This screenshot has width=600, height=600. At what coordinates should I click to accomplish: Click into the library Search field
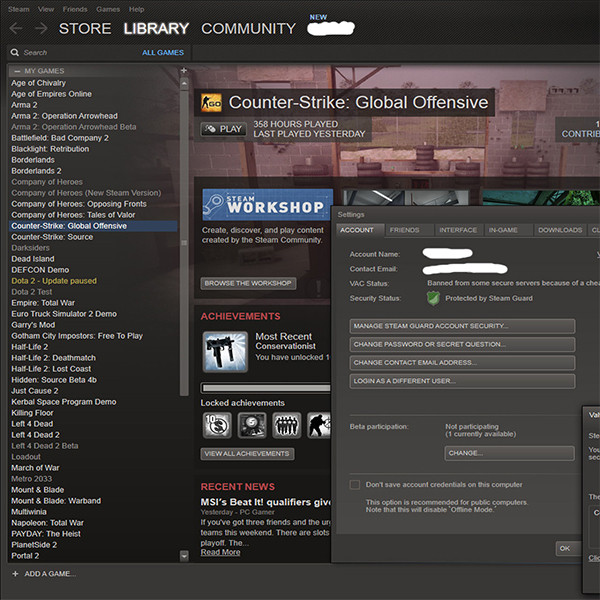77,52
